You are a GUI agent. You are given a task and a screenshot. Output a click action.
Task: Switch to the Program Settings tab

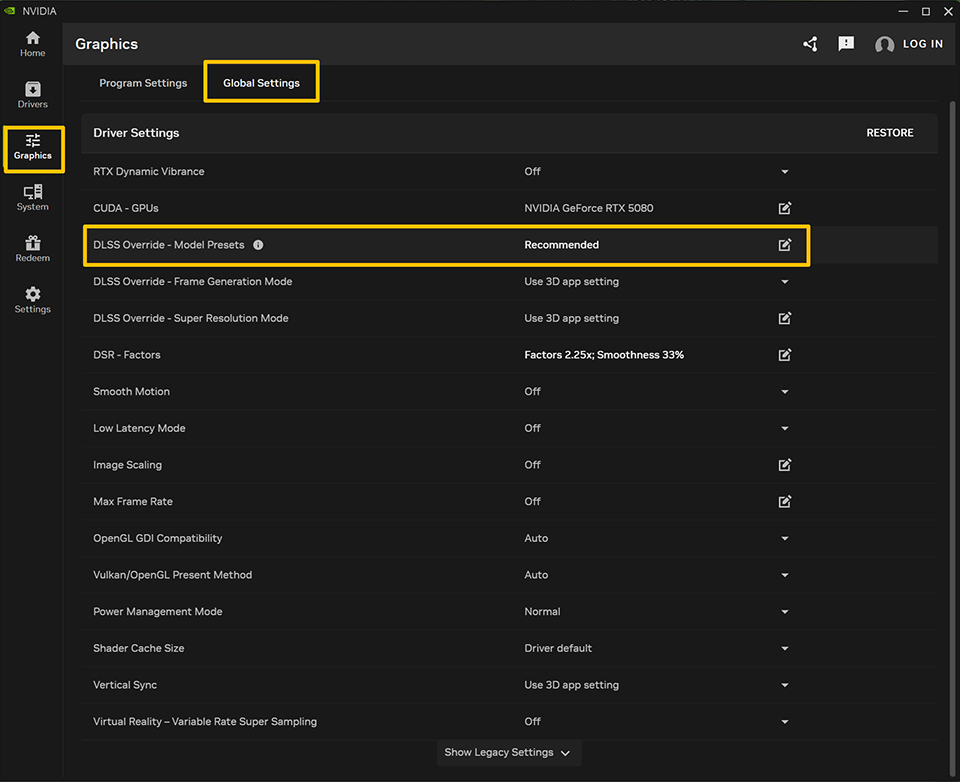click(143, 83)
